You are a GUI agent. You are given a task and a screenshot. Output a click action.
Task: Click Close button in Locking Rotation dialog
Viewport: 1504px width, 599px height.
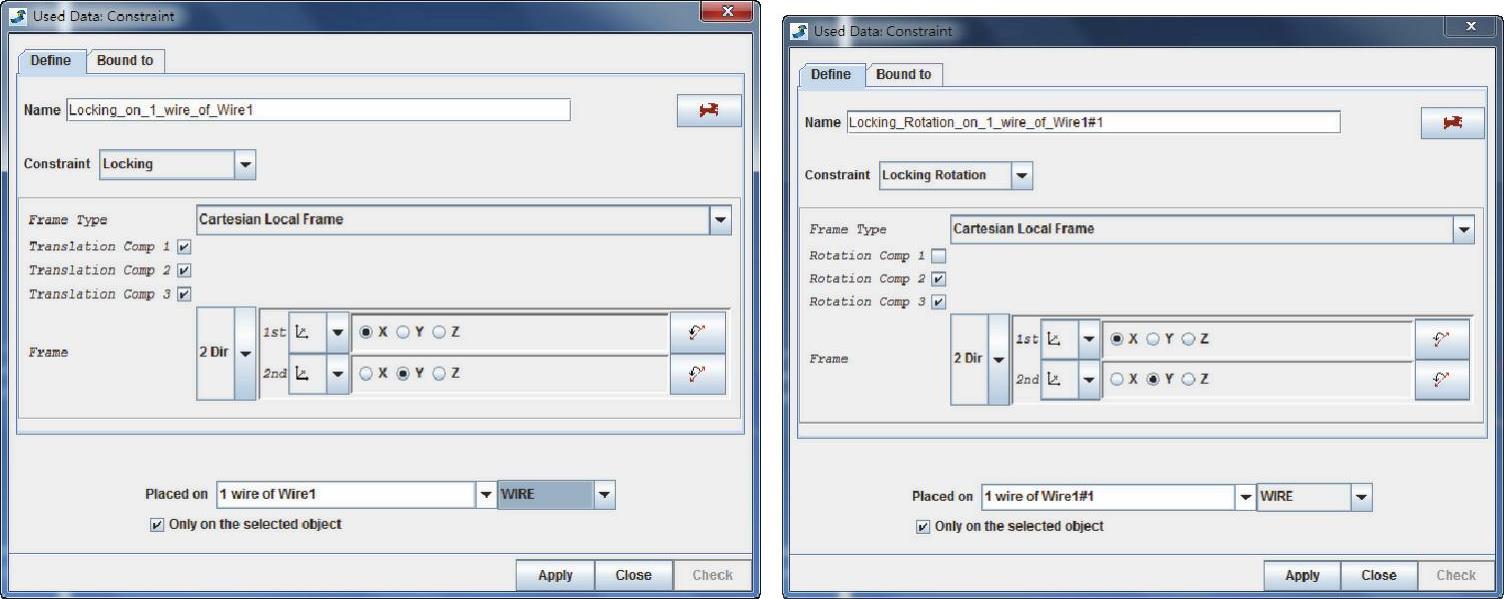(1378, 575)
